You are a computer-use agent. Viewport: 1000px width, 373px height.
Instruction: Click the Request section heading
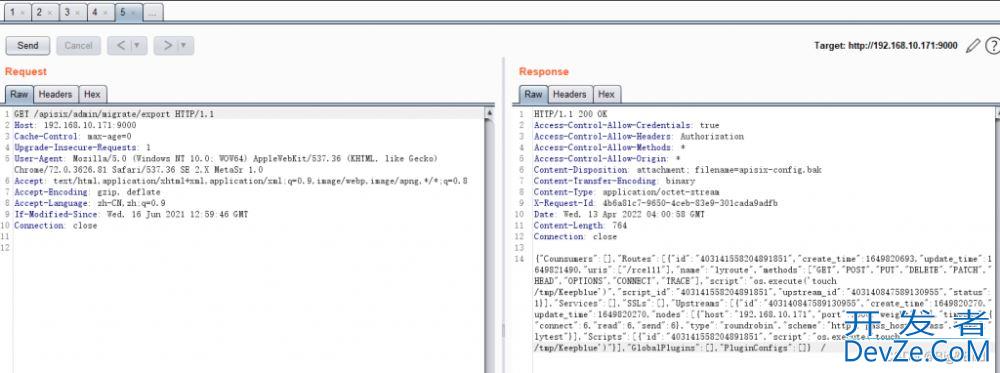26,71
